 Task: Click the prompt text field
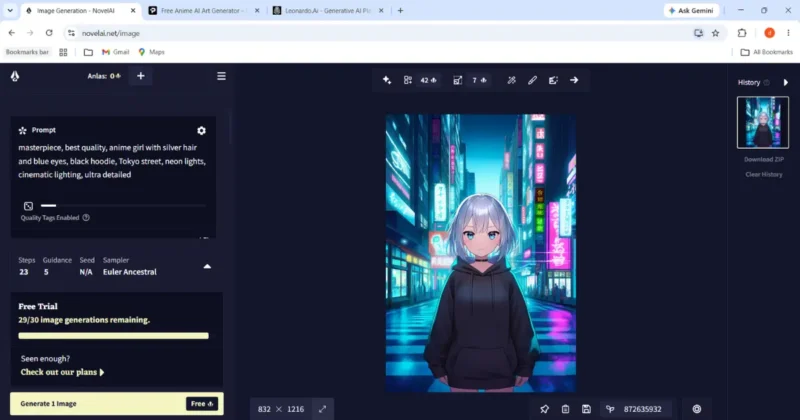(x=112, y=161)
